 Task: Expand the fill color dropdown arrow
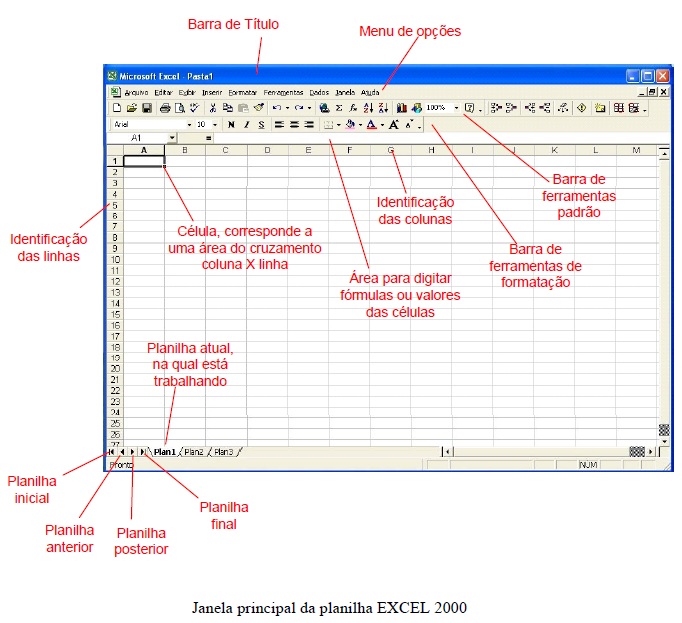pos(361,125)
